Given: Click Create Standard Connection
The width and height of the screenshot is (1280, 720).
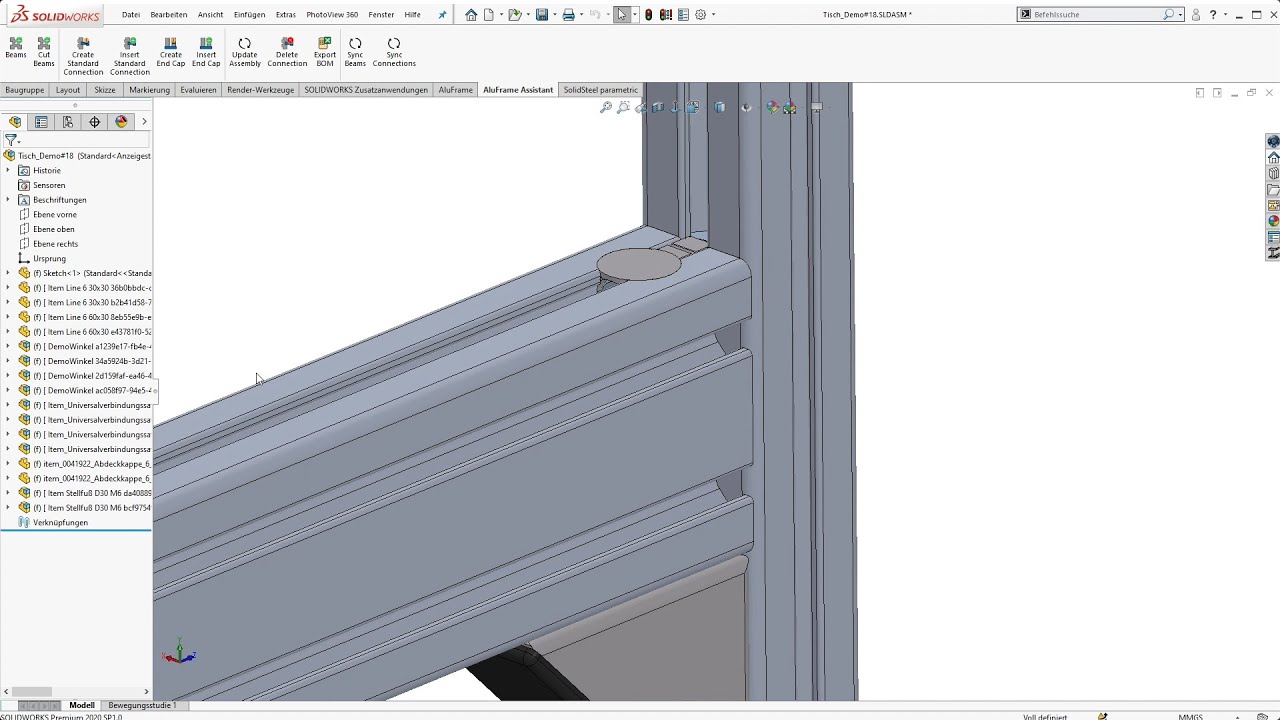Looking at the screenshot, I should [83, 56].
